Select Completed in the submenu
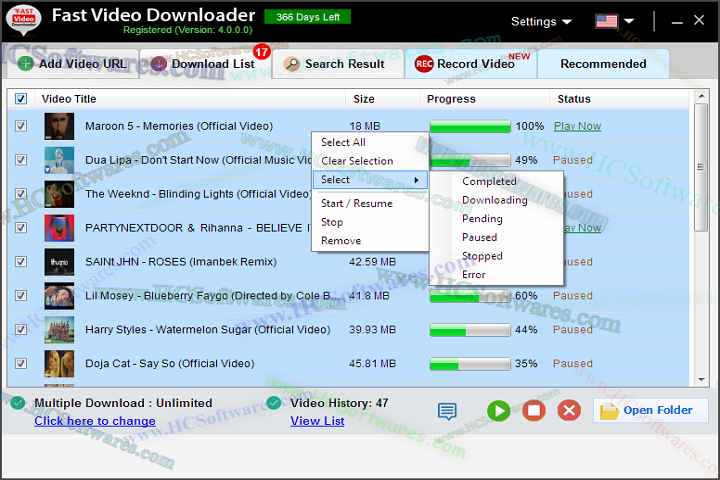This screenshot has height=480, width=720. coord(496,181)
